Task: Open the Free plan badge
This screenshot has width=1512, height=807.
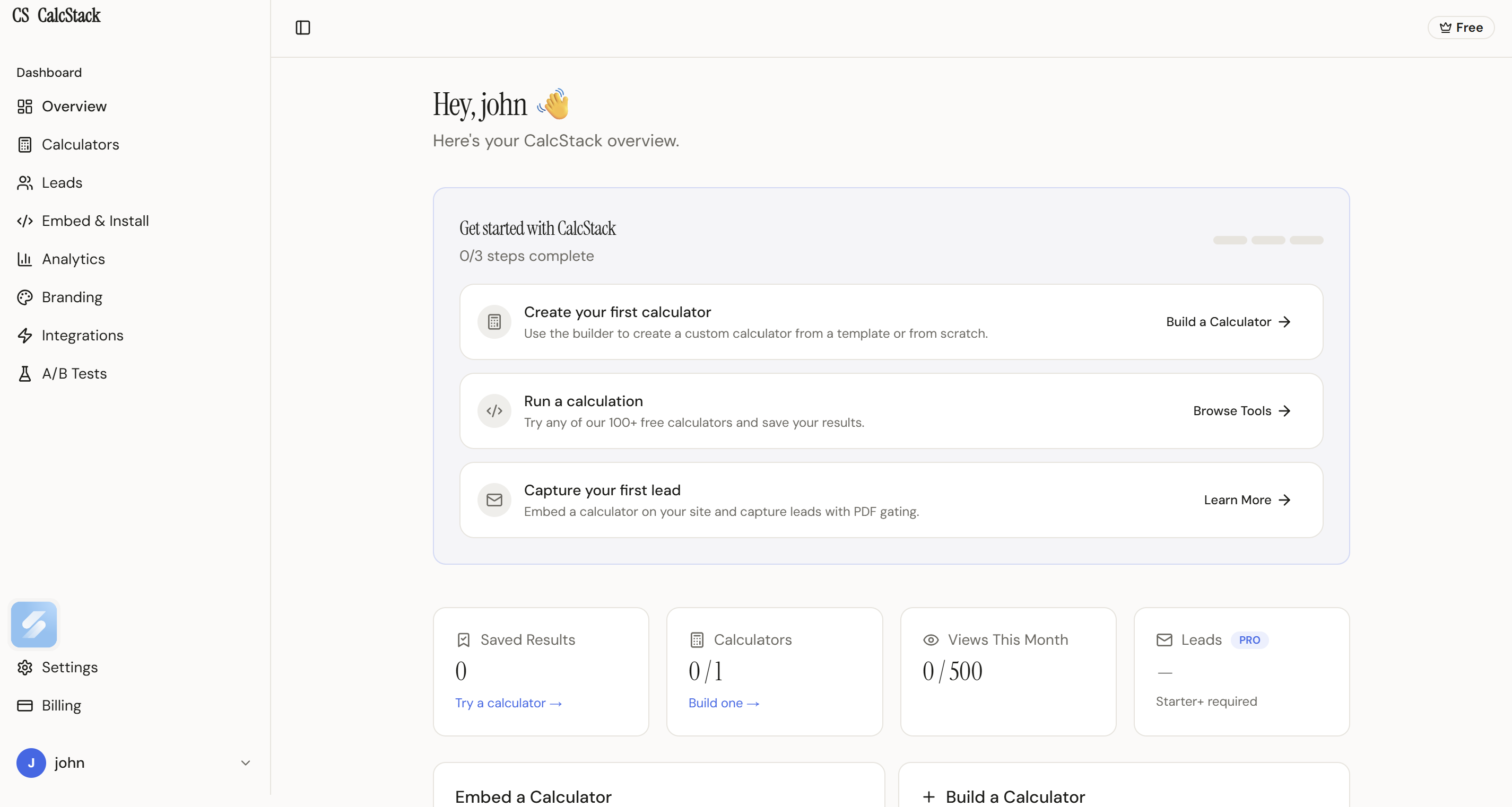Action: click(x=1461, y=28)
